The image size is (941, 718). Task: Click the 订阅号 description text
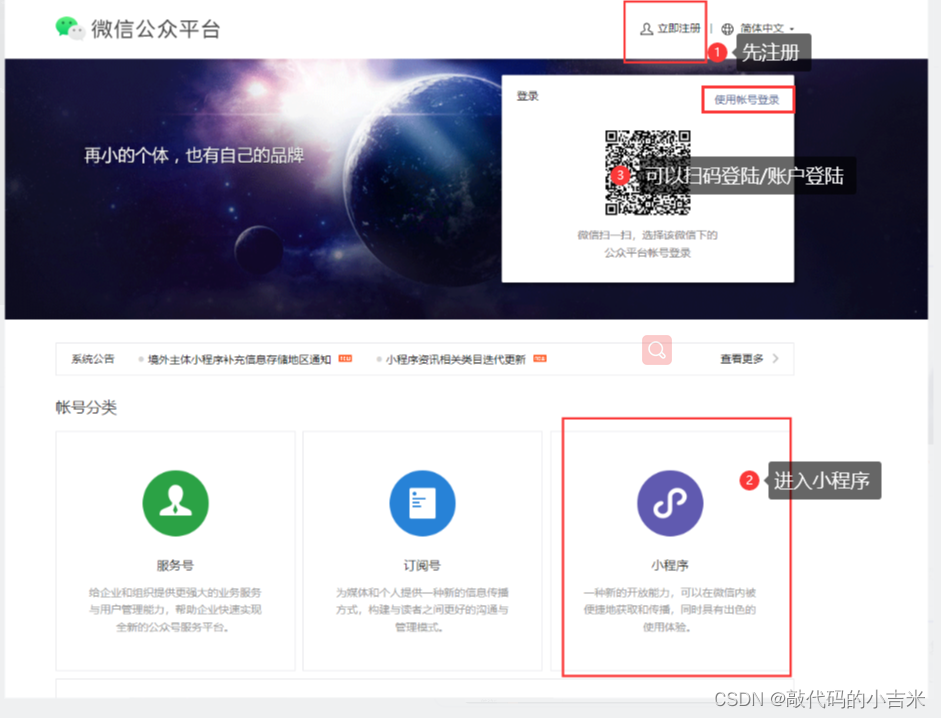422,610
